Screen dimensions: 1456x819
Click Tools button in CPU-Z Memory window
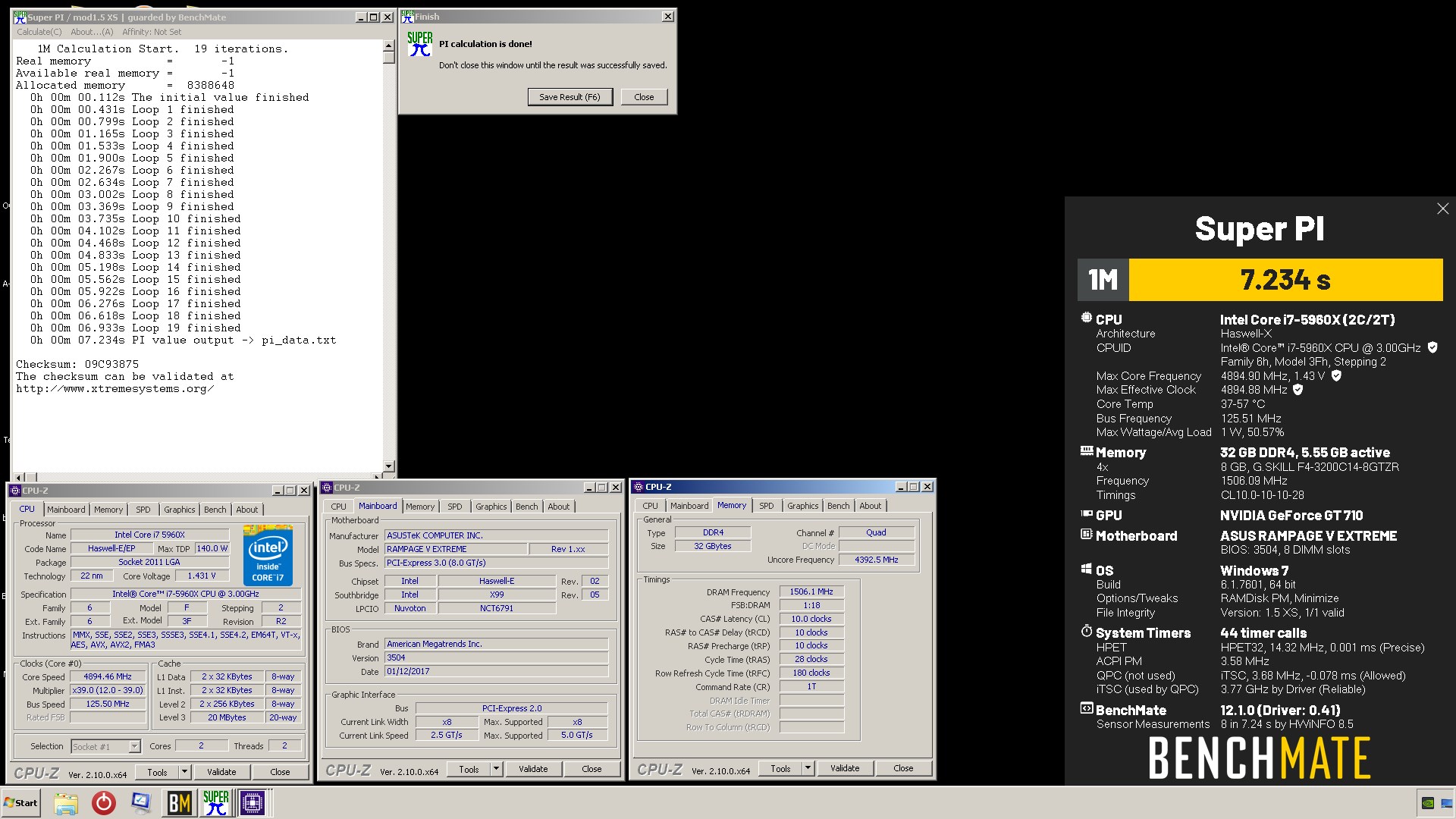click(x=780, y=768)
